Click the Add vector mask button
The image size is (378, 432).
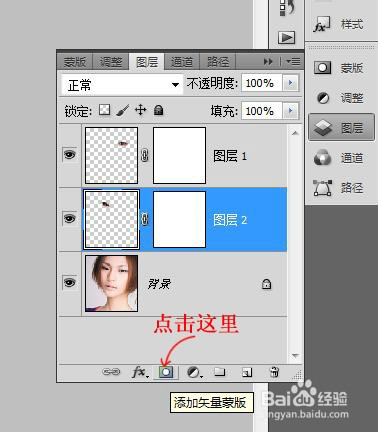[x=166, y=372]
